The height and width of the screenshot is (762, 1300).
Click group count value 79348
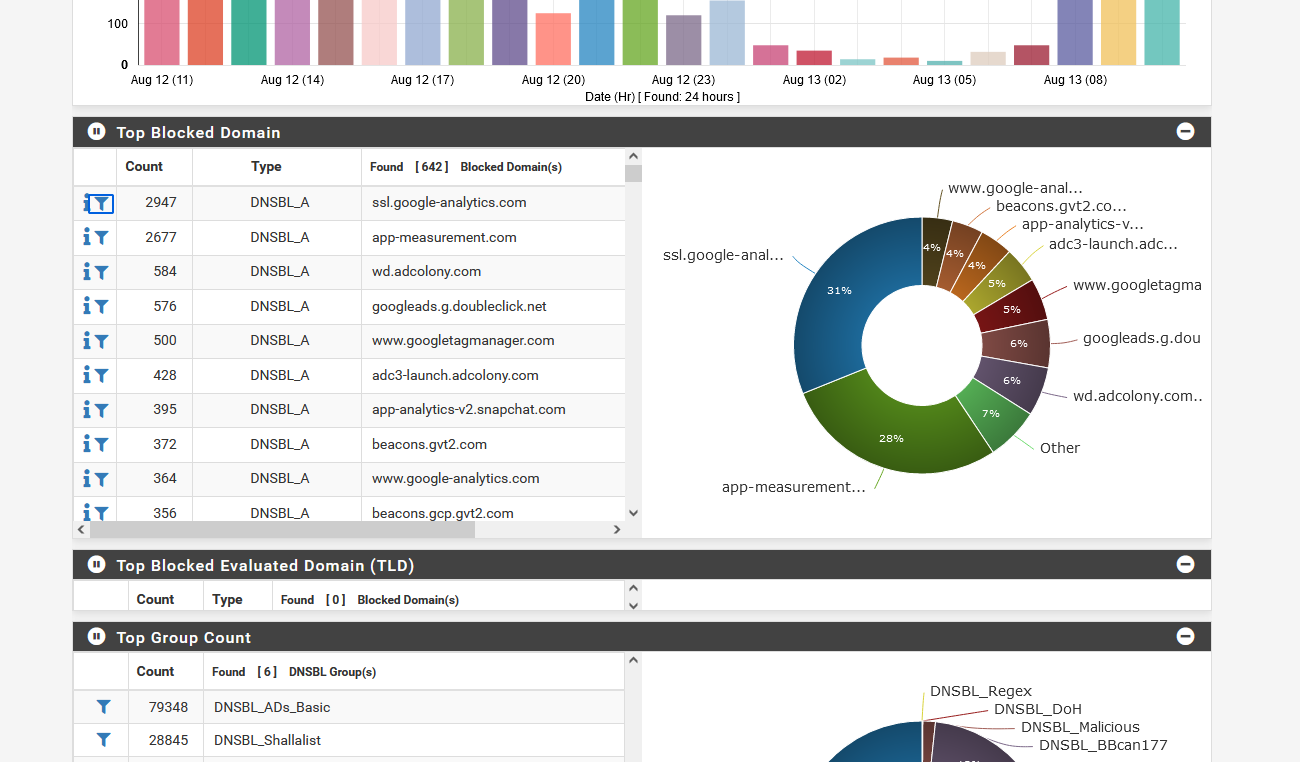coord(168,707)
